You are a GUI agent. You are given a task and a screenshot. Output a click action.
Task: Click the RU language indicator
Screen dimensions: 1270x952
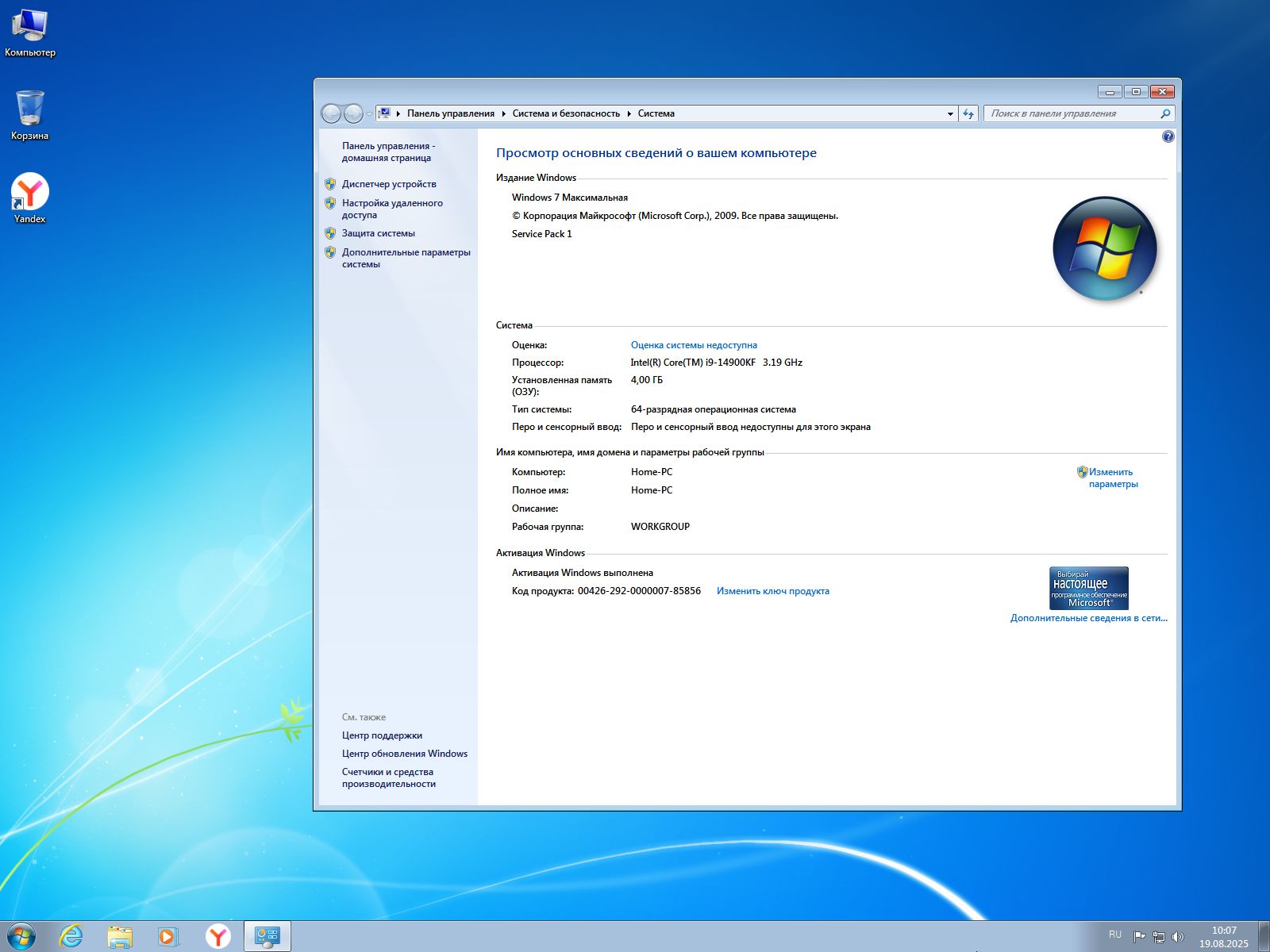[x=1115, y=935]
